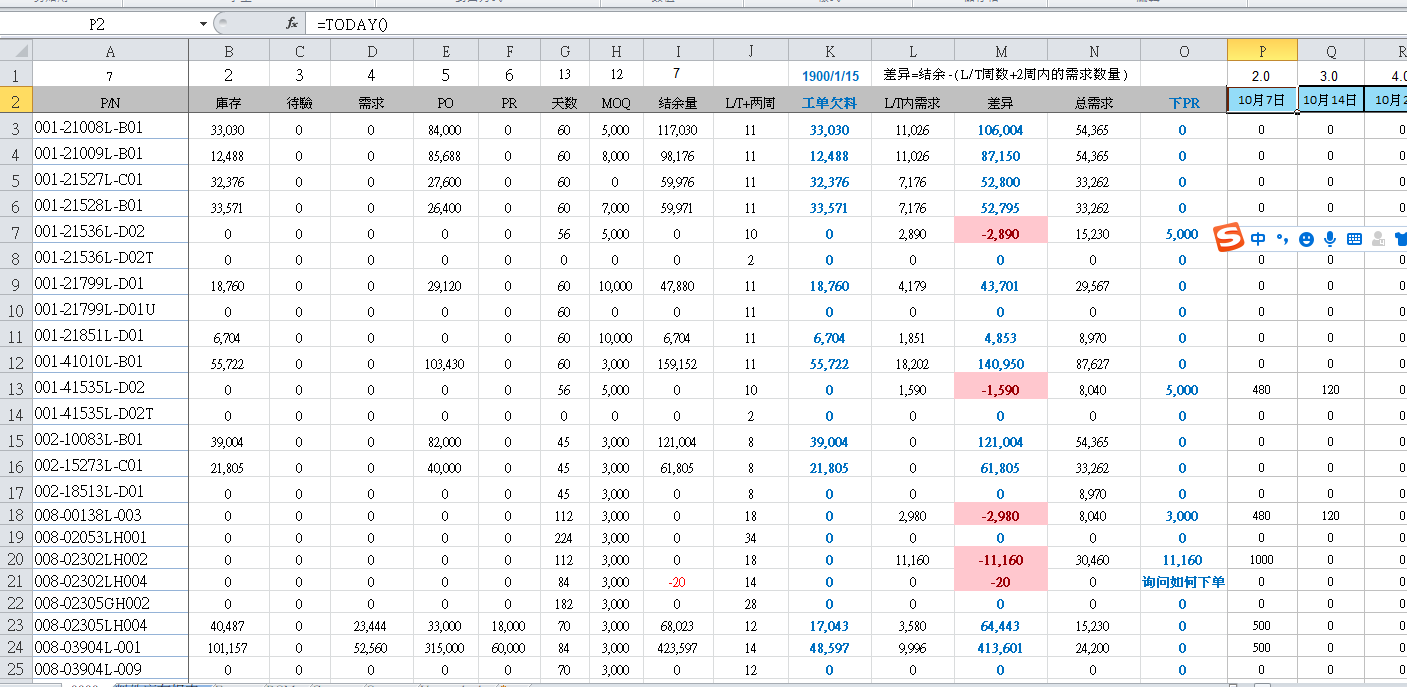The width and height of the screenshot is (1407, 687).
Task: Select the blue 10月14日 header cell
Action: pos(1331,99)
